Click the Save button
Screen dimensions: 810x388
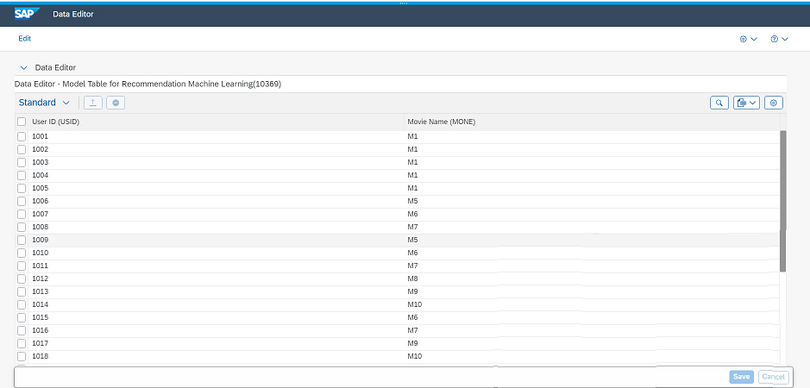pos(741,377)
